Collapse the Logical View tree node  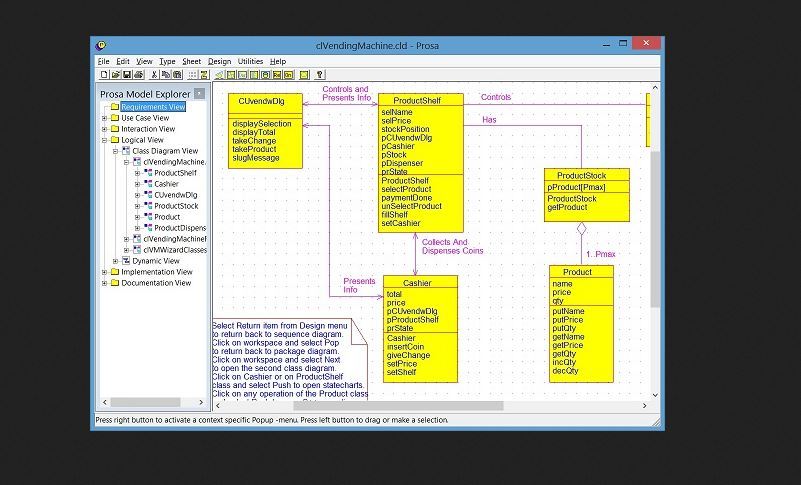tap(104, 140)
